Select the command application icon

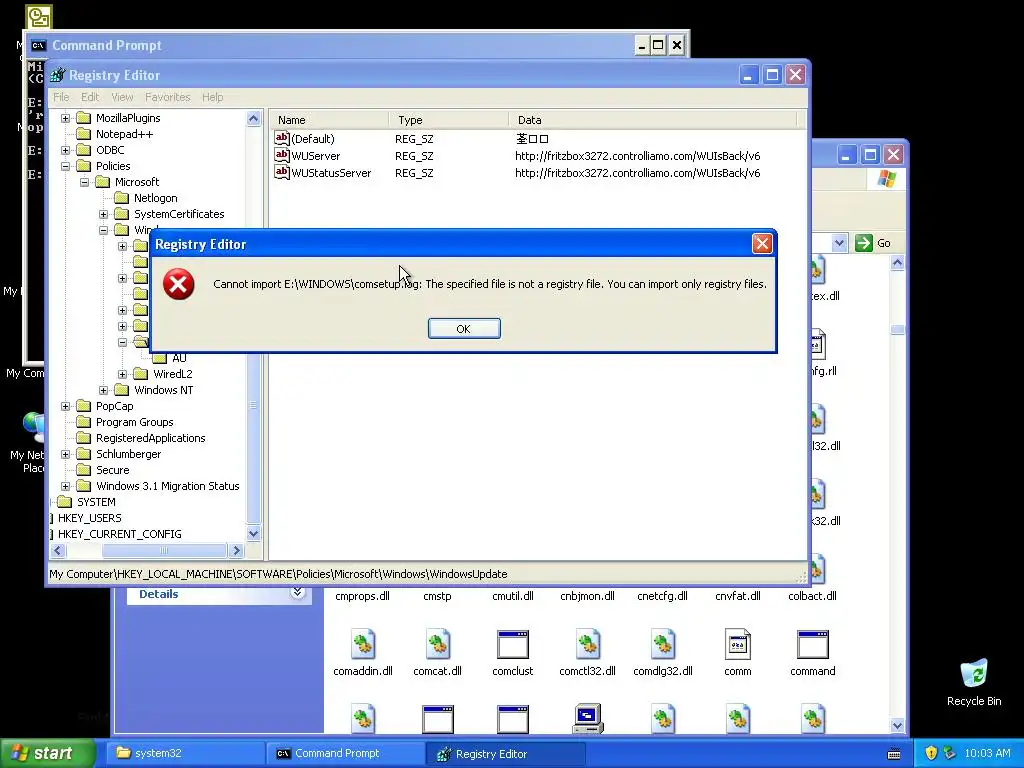812,644
